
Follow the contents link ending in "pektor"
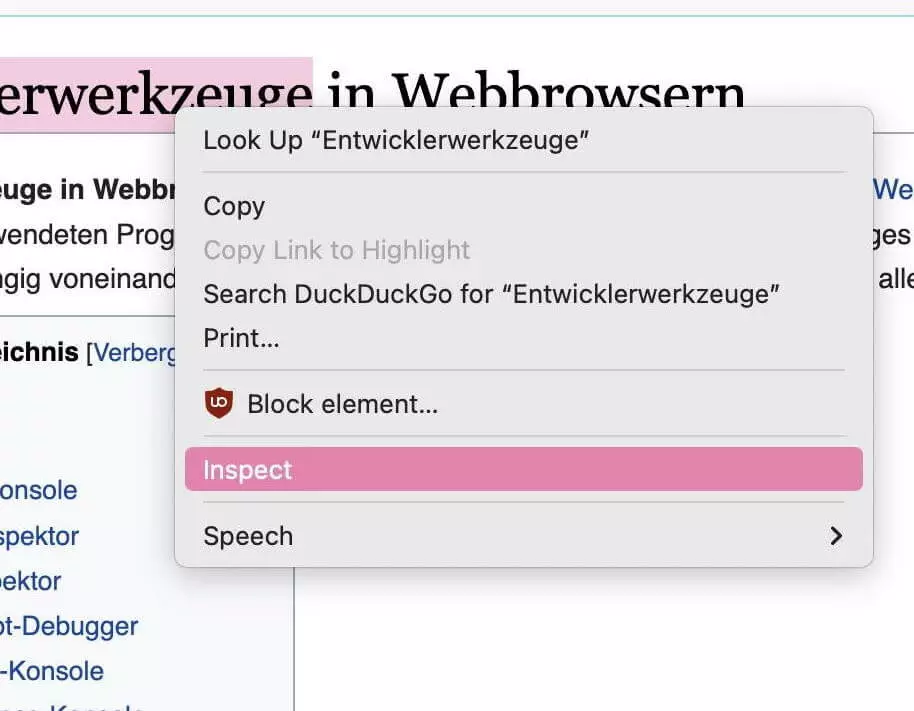pos(30,581)
